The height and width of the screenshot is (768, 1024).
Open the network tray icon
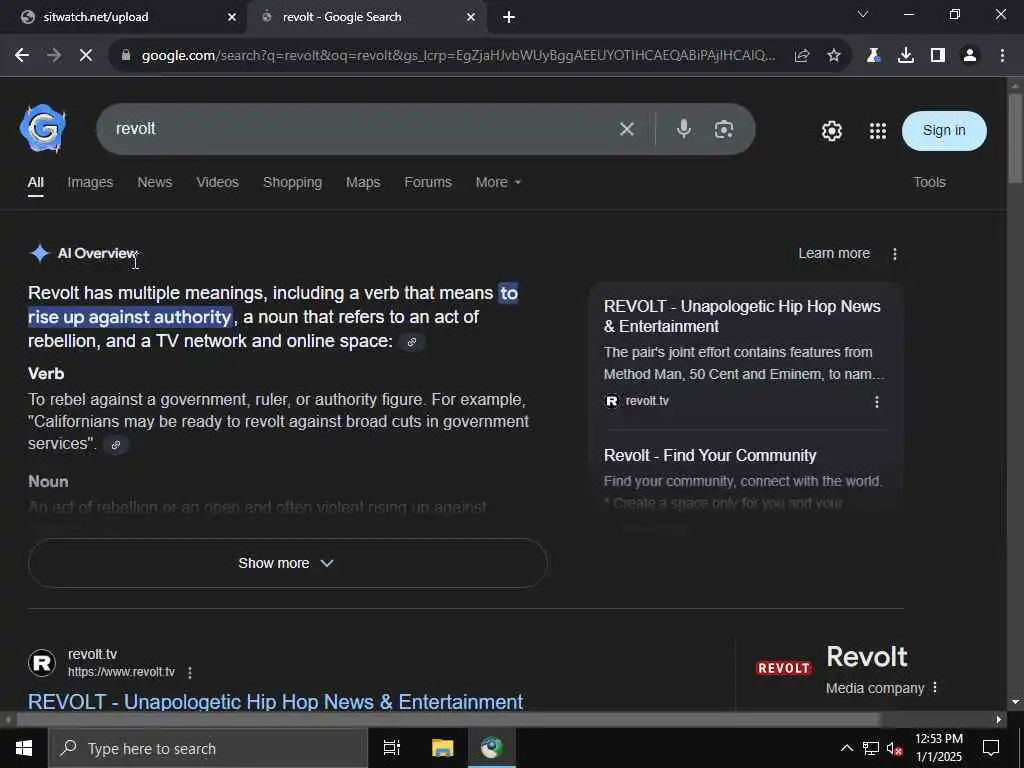(871, 748)
